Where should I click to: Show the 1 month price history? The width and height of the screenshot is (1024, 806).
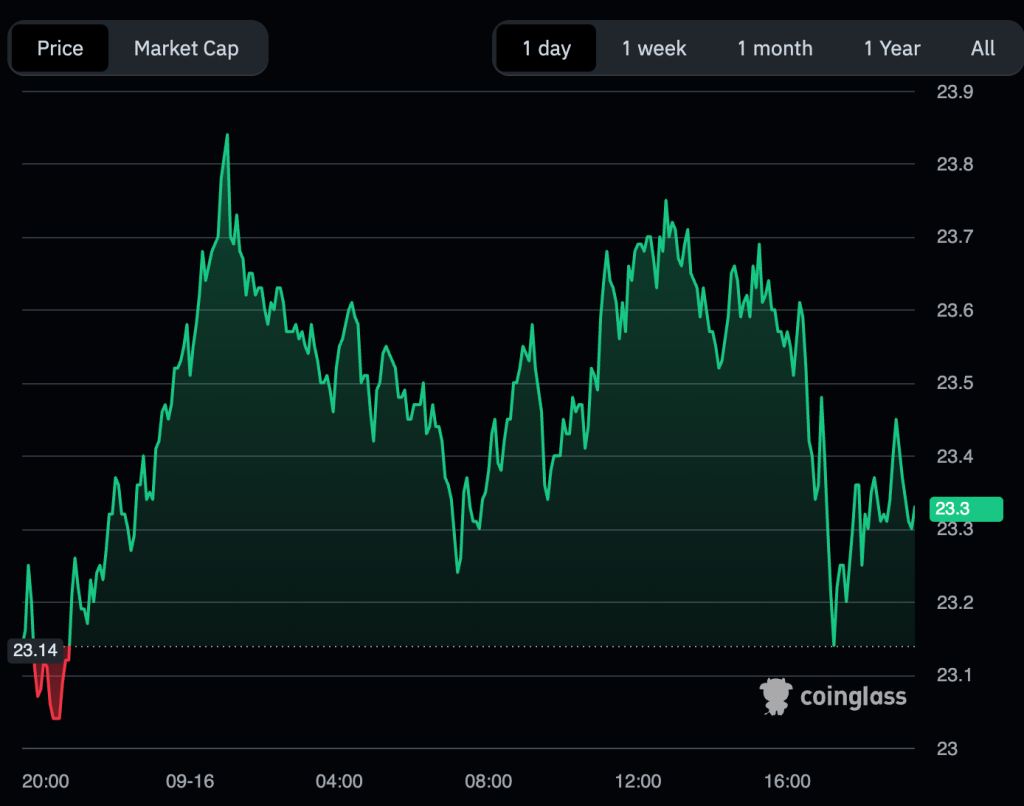pyautogui.click(x=775, y=48)
